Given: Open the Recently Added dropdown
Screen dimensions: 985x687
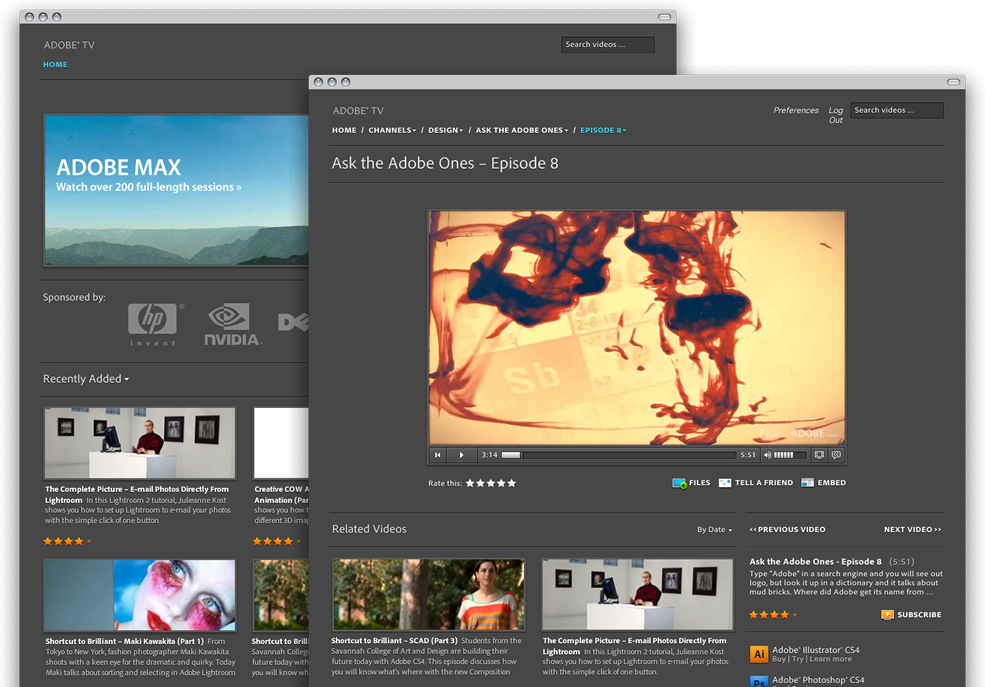Looking at the screenshot, I should [86, 378].
